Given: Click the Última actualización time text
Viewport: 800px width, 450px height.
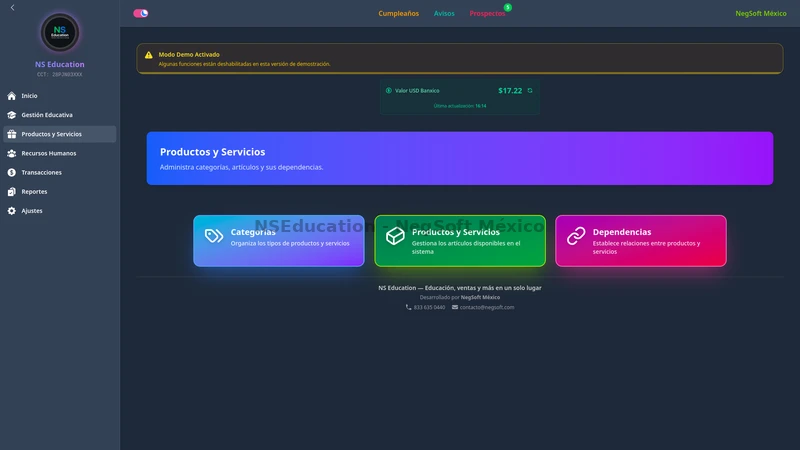Looking at the screenshot, I should point(460,106).
